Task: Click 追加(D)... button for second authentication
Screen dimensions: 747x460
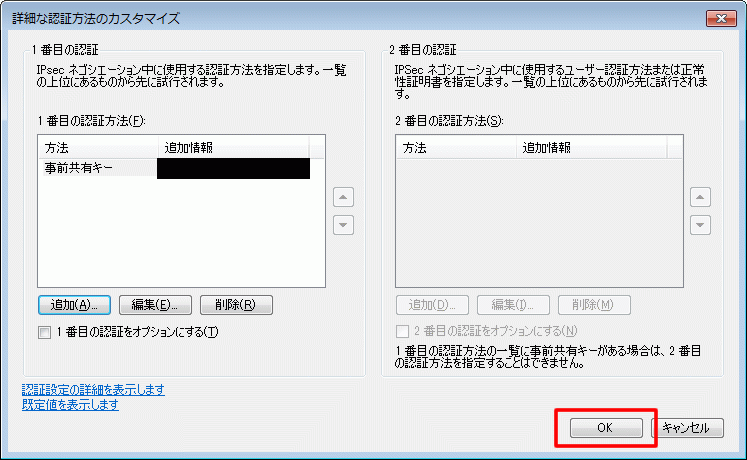Action: point(432,305)
